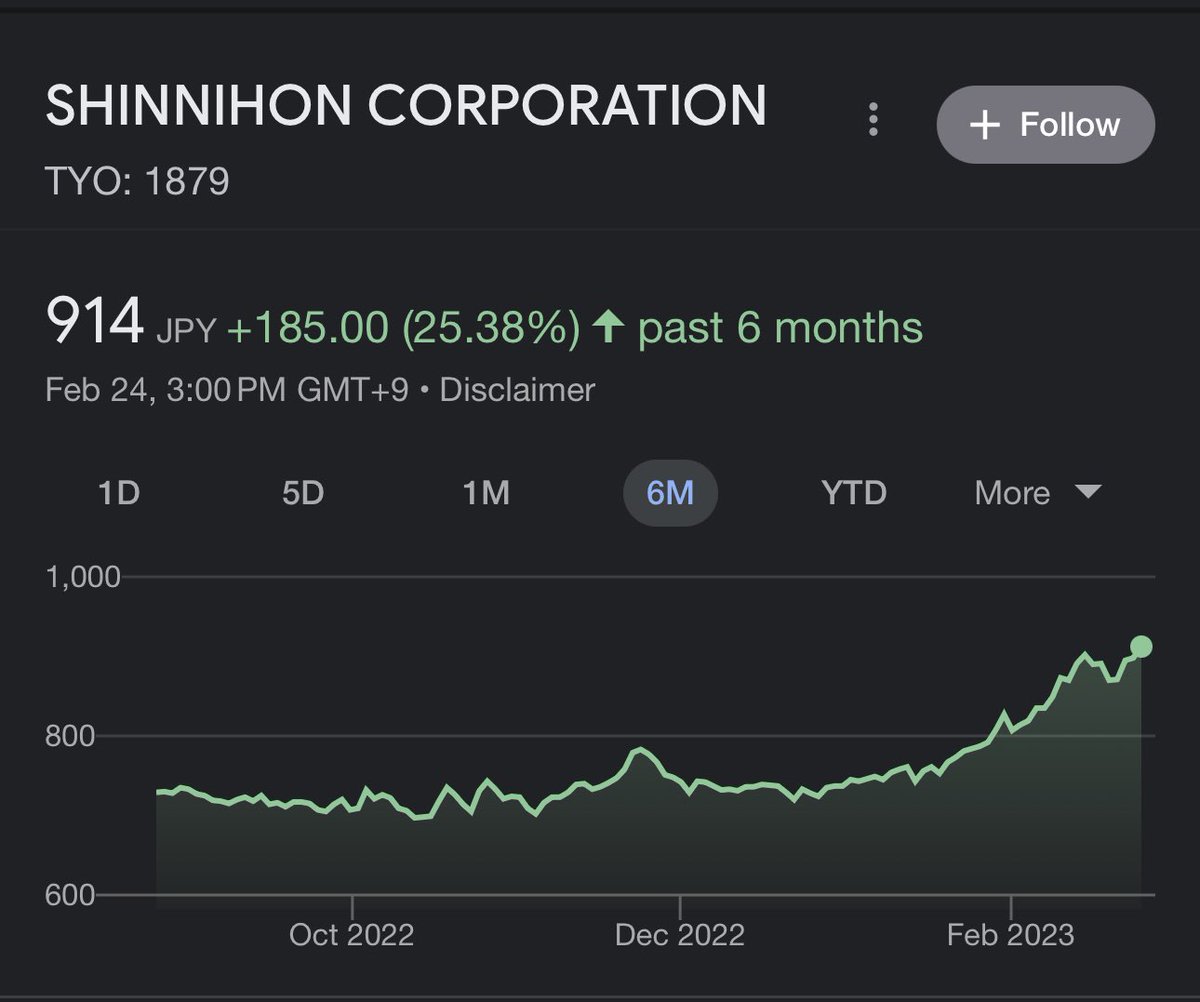Click the latest price point dot
The width and height of the screenshot is (1200, 1002).
click(1141, 647)
